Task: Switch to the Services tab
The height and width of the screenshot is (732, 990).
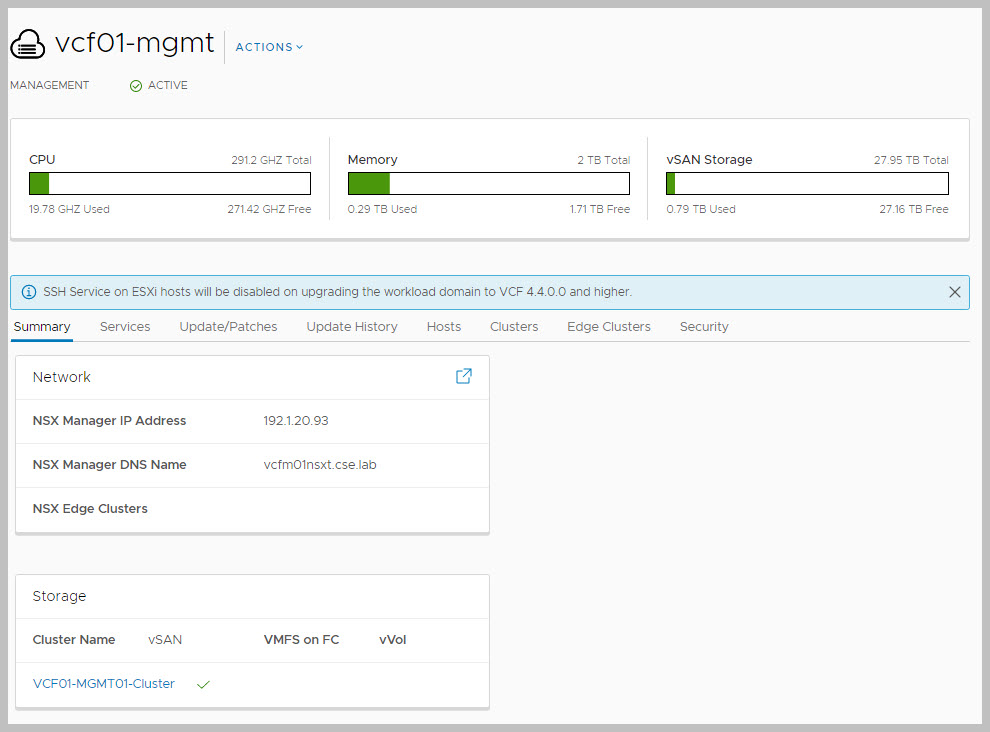Action: tap(125, 327)
